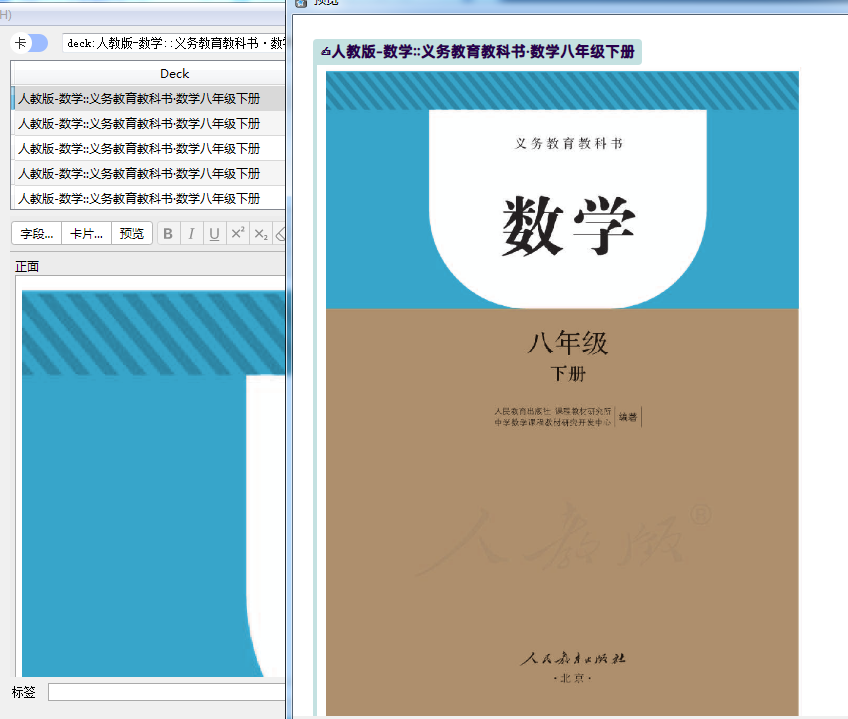Select the highlighted deck row in list

(148, 98)
